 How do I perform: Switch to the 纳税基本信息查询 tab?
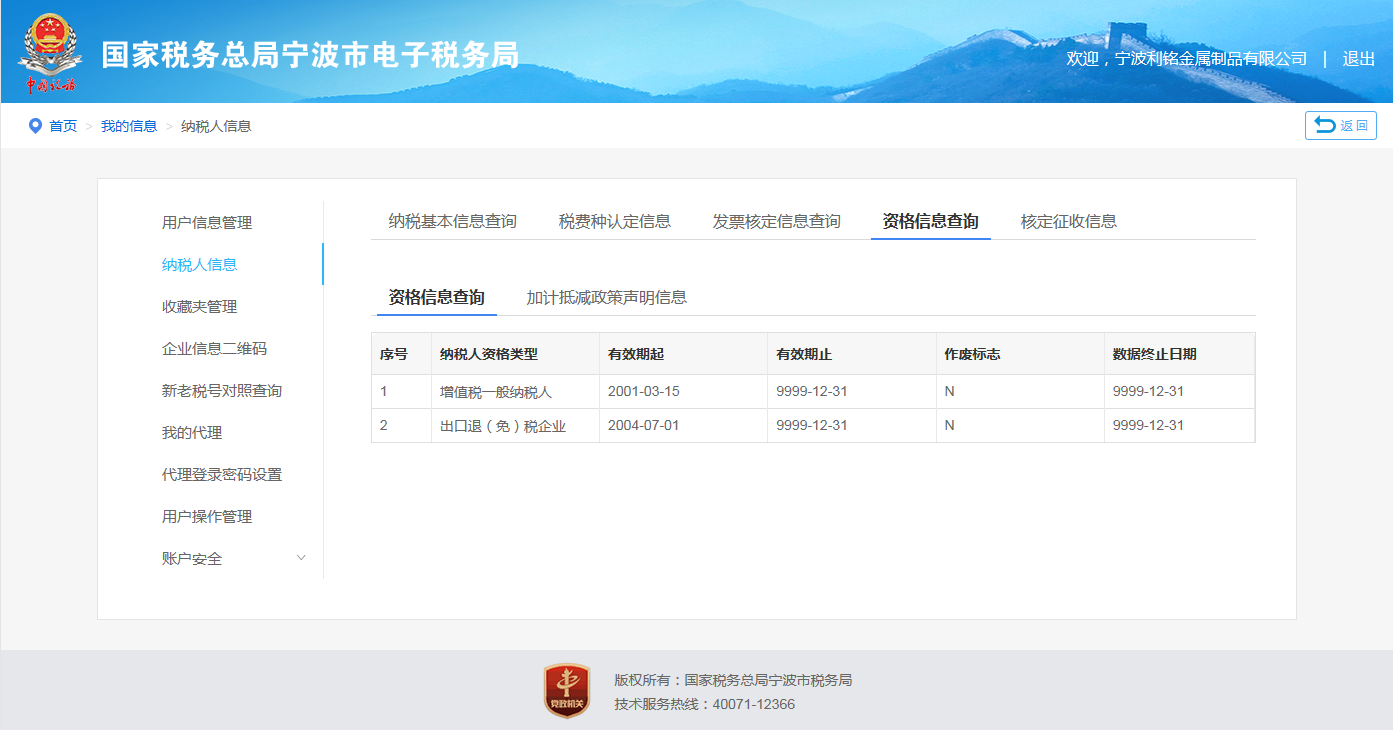pos(452,221)
